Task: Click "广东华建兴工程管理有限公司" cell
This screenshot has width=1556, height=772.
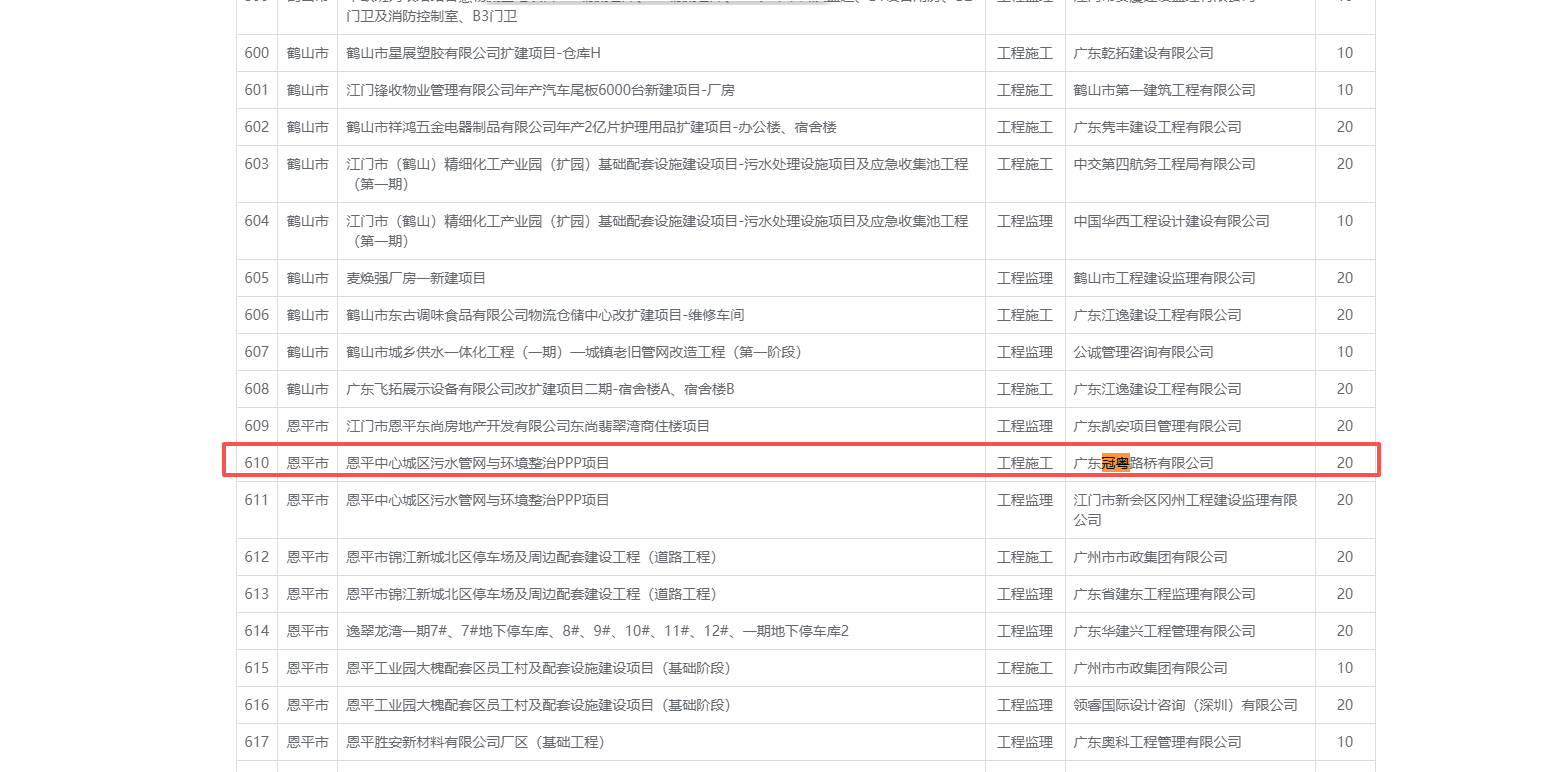Action: tap(1164, 631)
